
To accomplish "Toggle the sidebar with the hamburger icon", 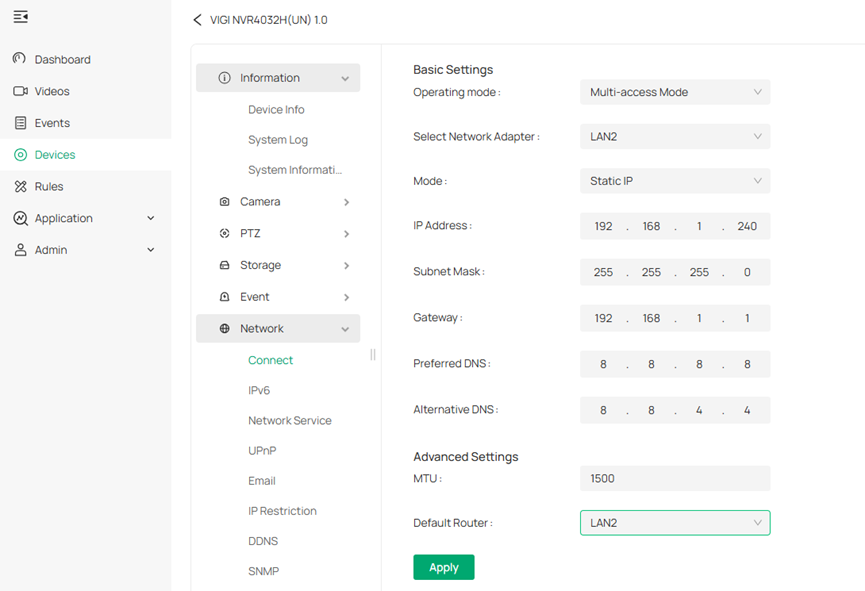I will (x=20, y=16).
